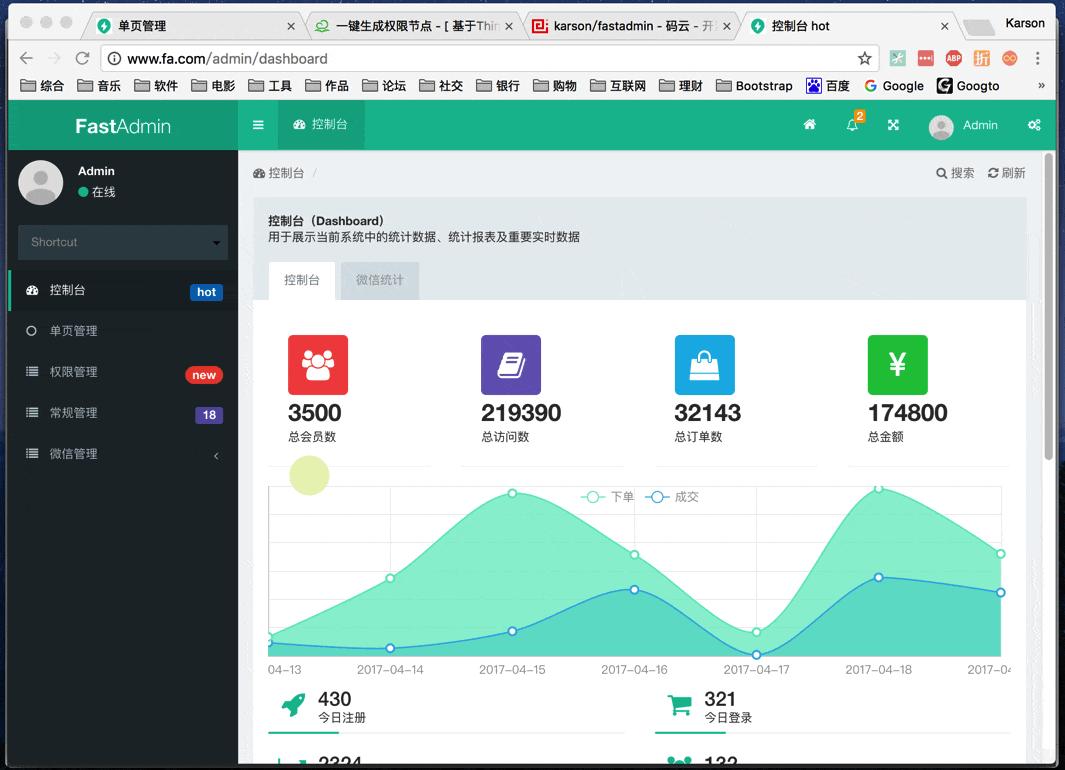Viewport: 1065px width, 770px height.
Task: Expand the 微信管理 sidebar menu
Action: point(123,454)
